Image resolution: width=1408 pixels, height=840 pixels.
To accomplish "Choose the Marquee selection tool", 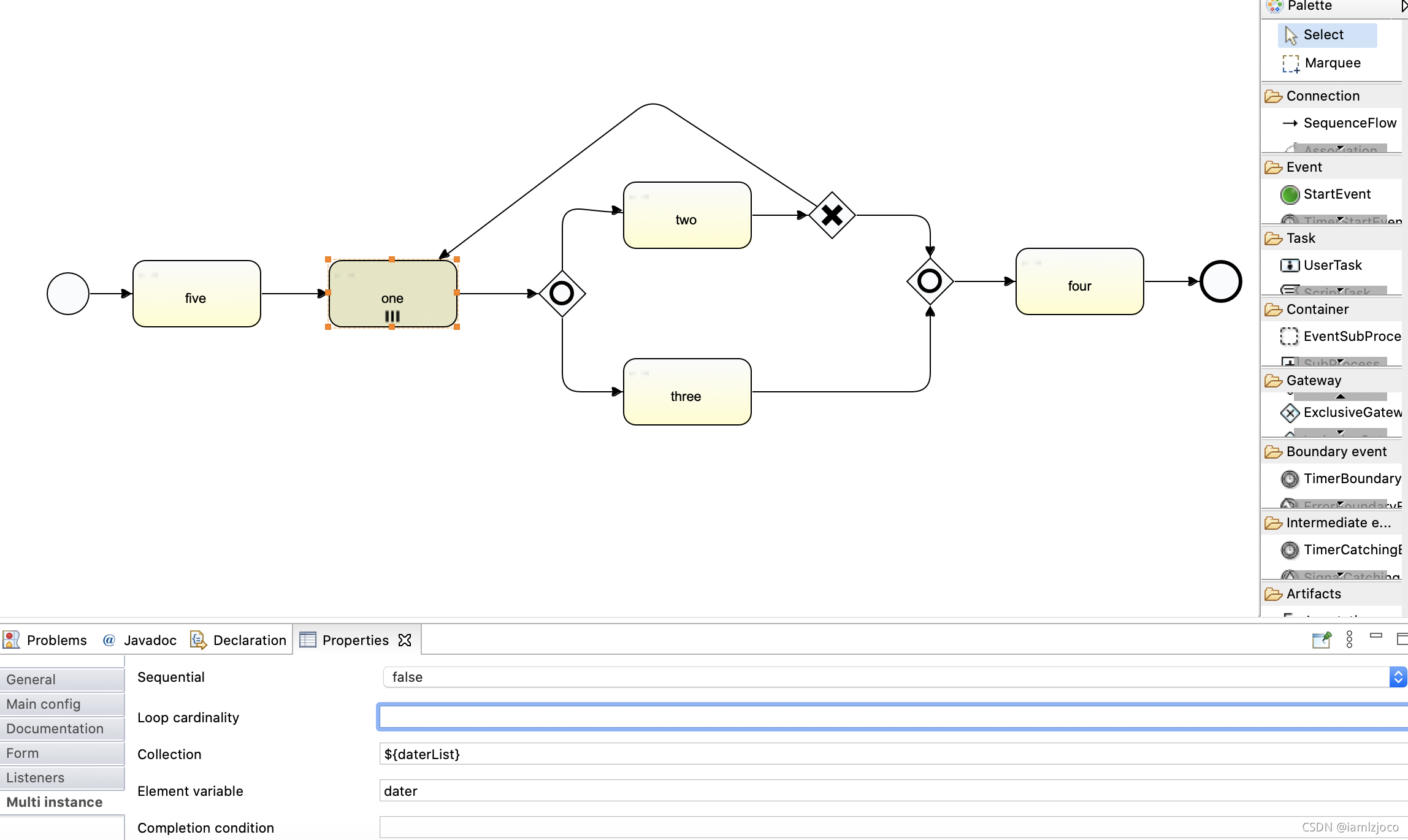I will pyautogui.click(x=1331, y=63).
